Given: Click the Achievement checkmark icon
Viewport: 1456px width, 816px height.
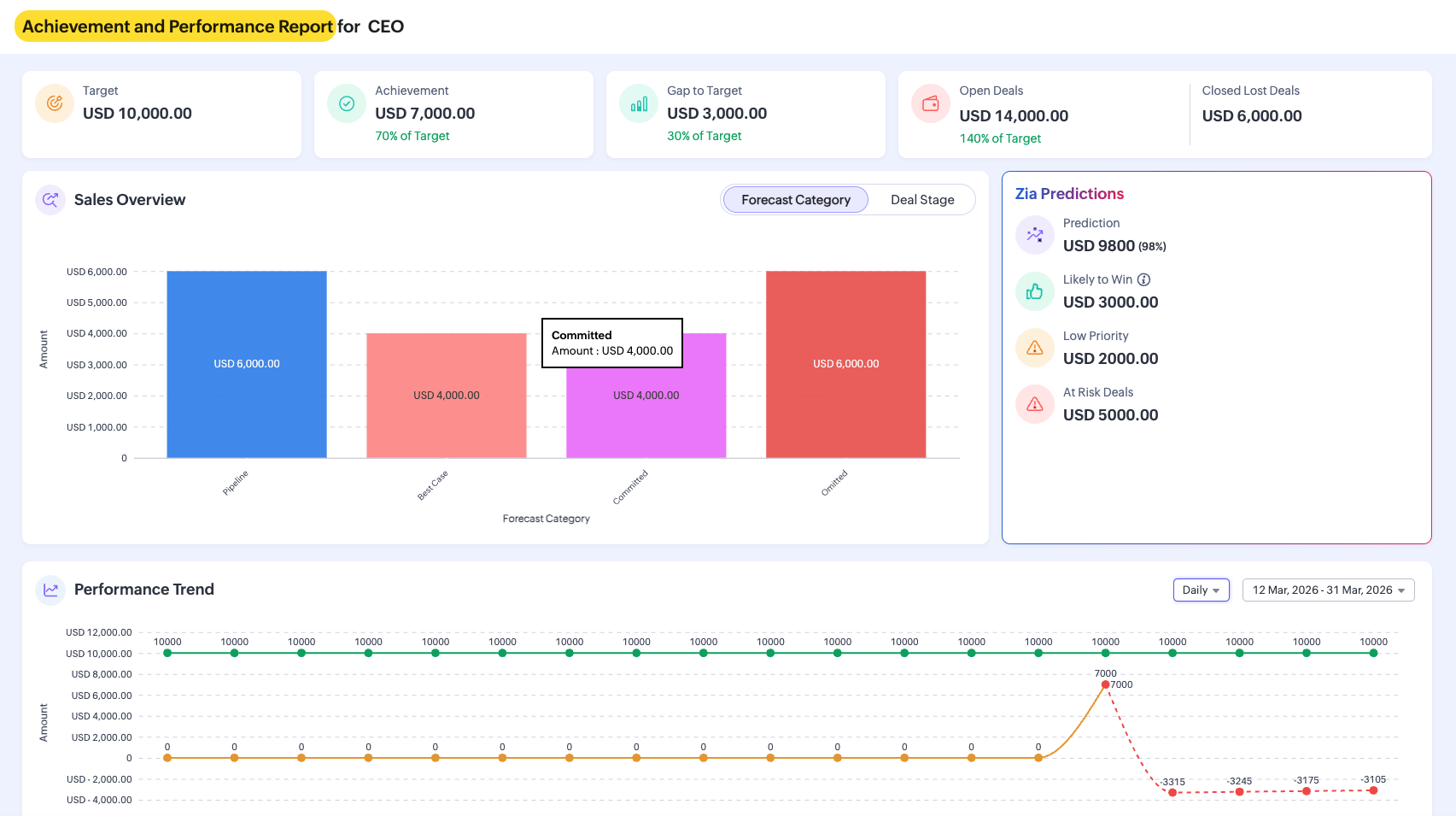Looking at the screenshot, I should tap(347, 103).
